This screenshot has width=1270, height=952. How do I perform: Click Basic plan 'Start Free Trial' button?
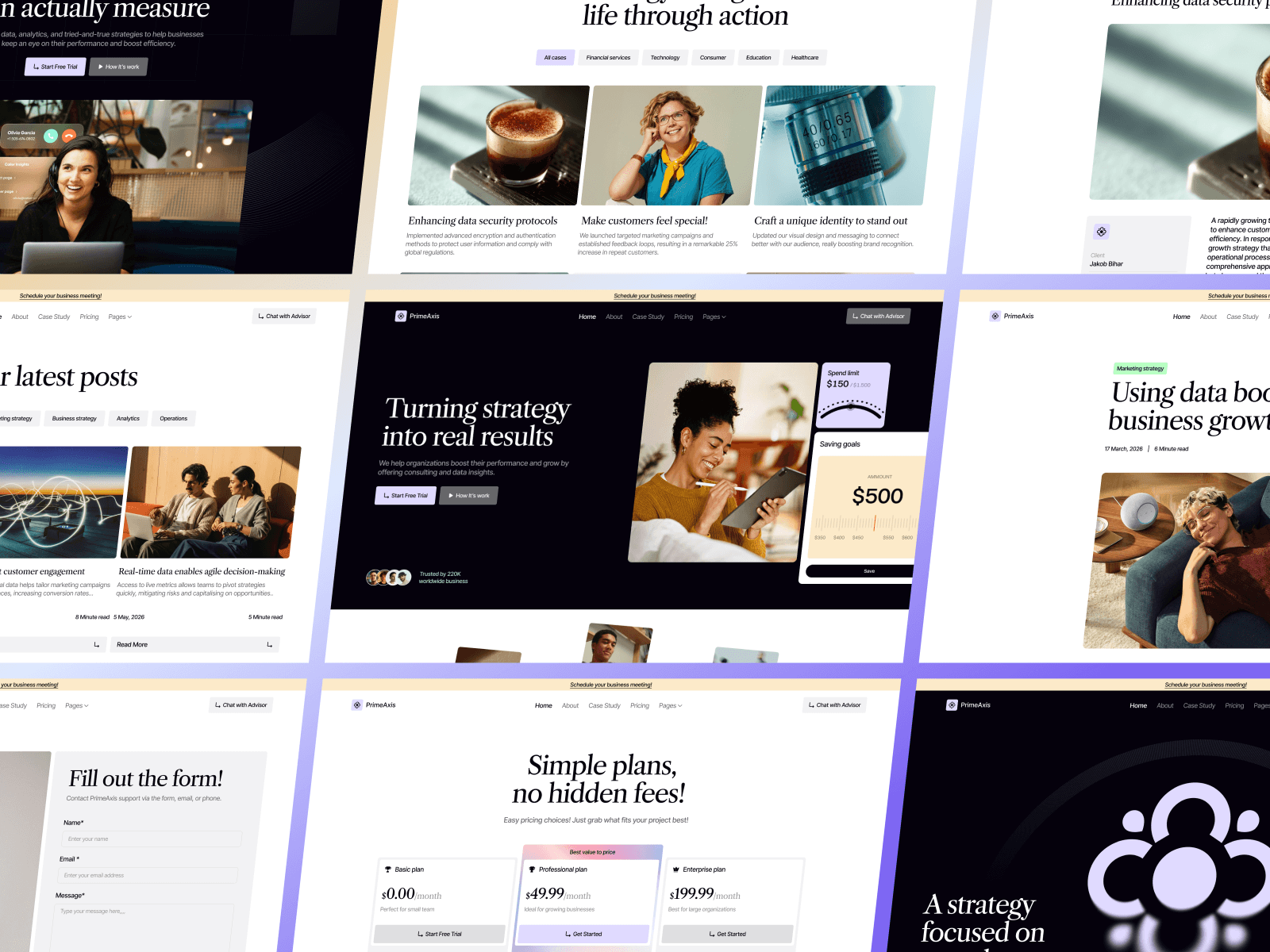click(440, 934)
